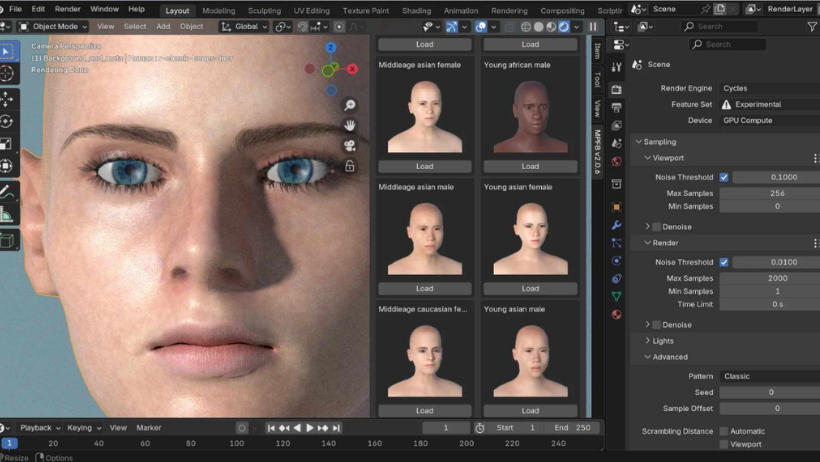Choose the Move tool
The width and height of the screenshot is (820, 462).
(x=7, y=99)
